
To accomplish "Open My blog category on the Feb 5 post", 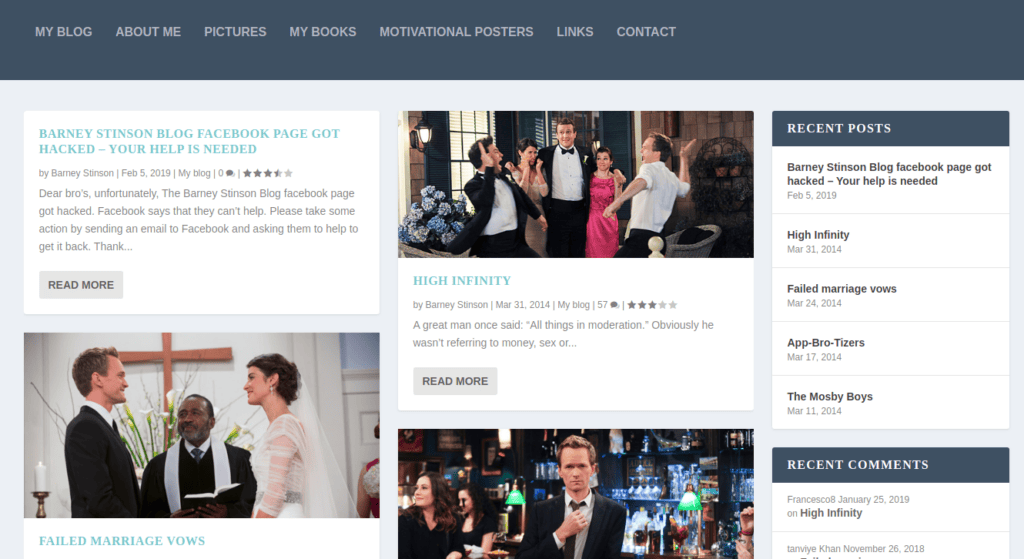I will tap(194, 173).
